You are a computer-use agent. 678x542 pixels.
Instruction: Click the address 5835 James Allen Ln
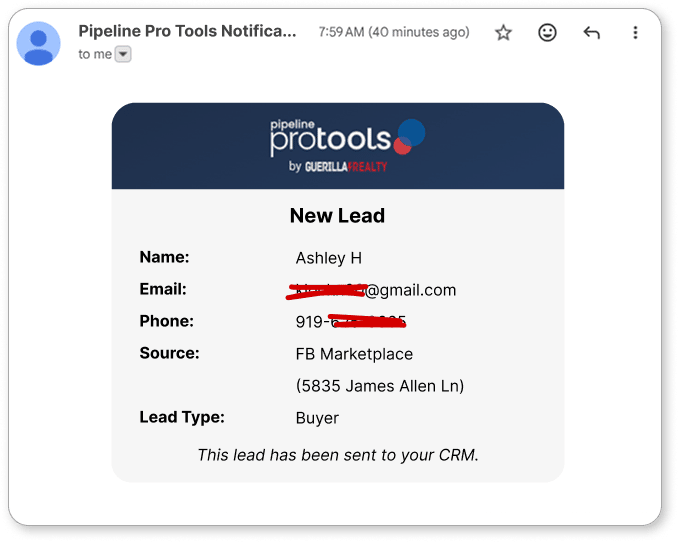tap(380, 386)
